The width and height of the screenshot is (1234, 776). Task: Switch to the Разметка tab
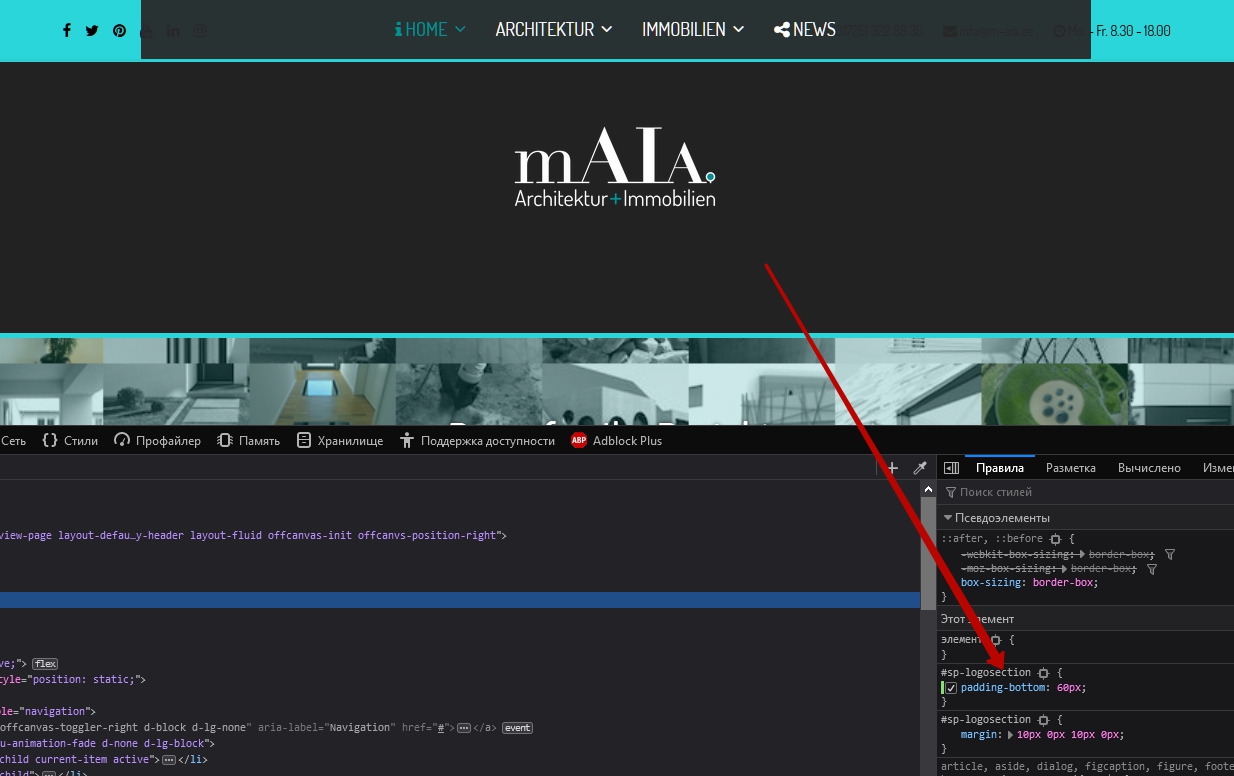point(1071,468)
